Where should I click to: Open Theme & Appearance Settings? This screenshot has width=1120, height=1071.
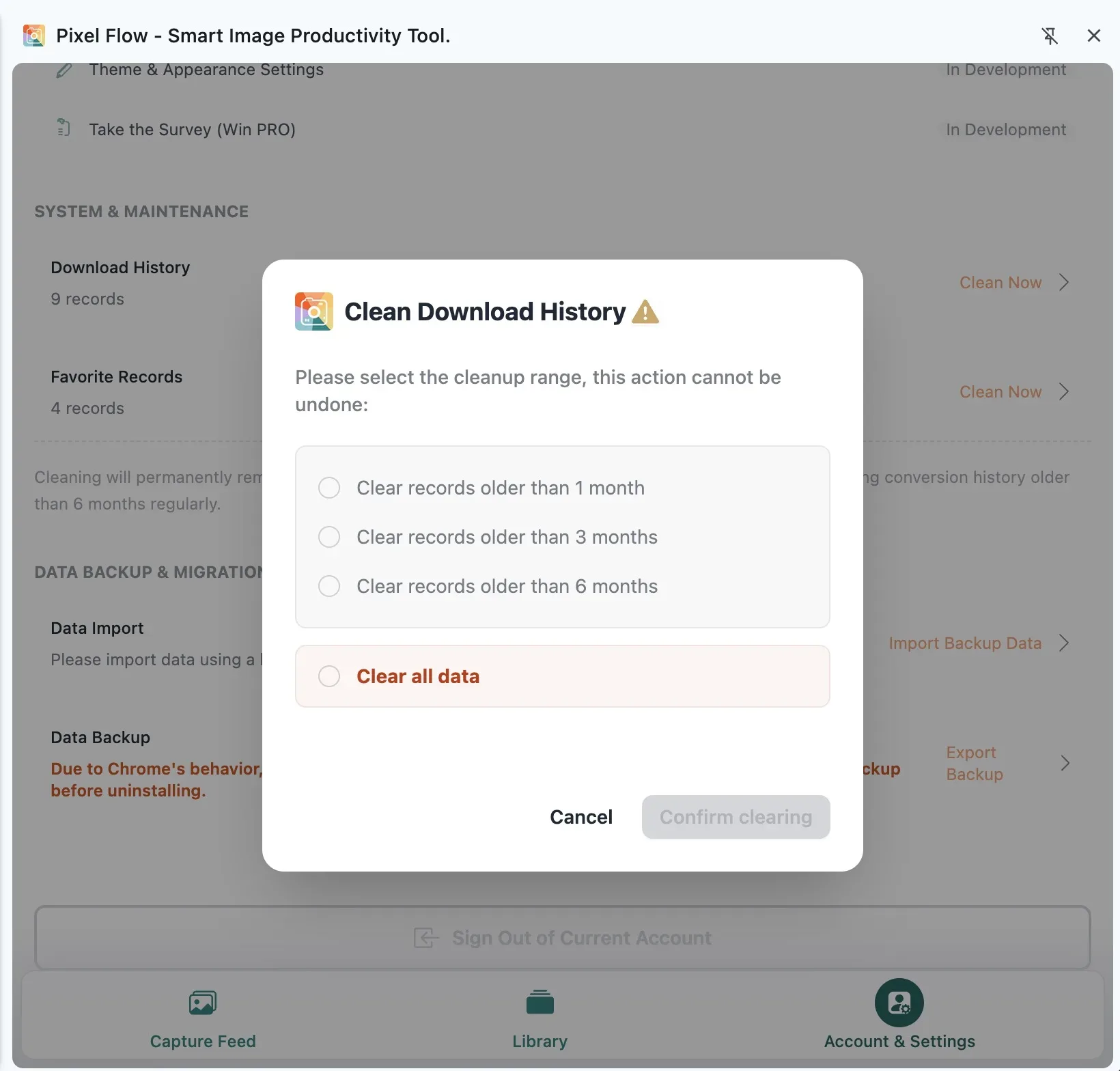[206, 70]
